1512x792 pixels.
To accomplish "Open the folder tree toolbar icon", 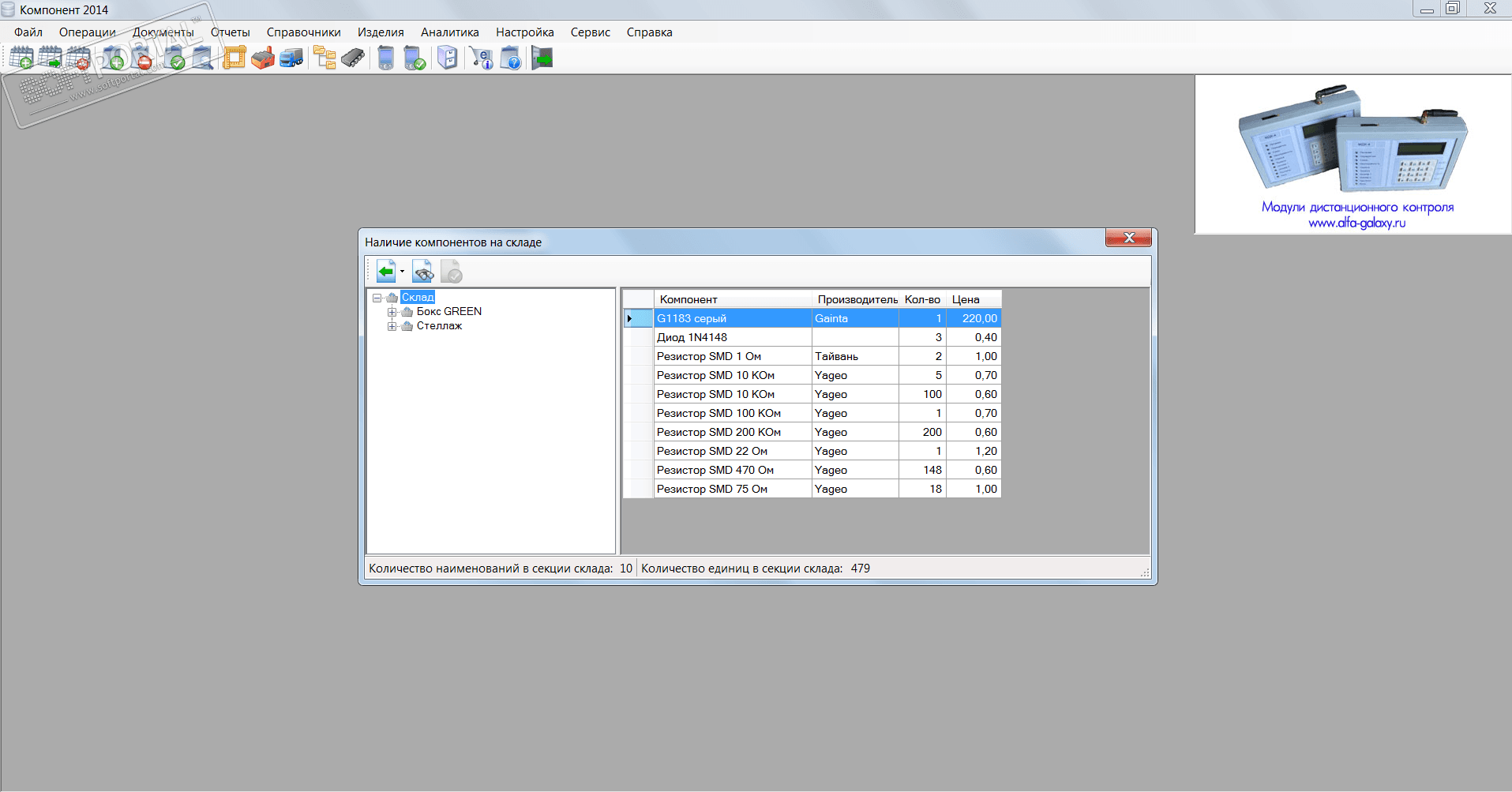I will pos(325,58).
